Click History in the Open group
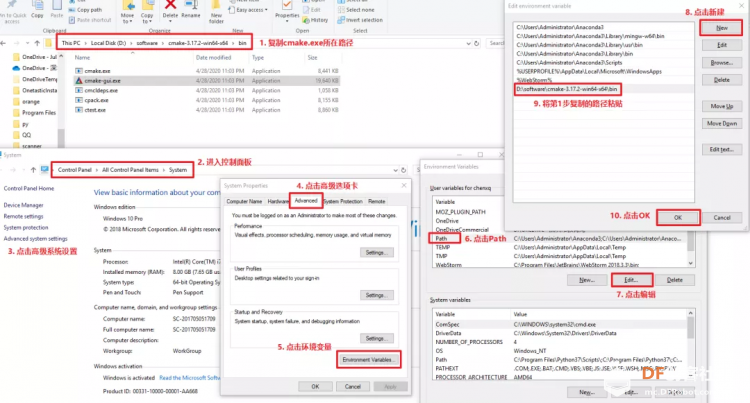 (316, 20)
